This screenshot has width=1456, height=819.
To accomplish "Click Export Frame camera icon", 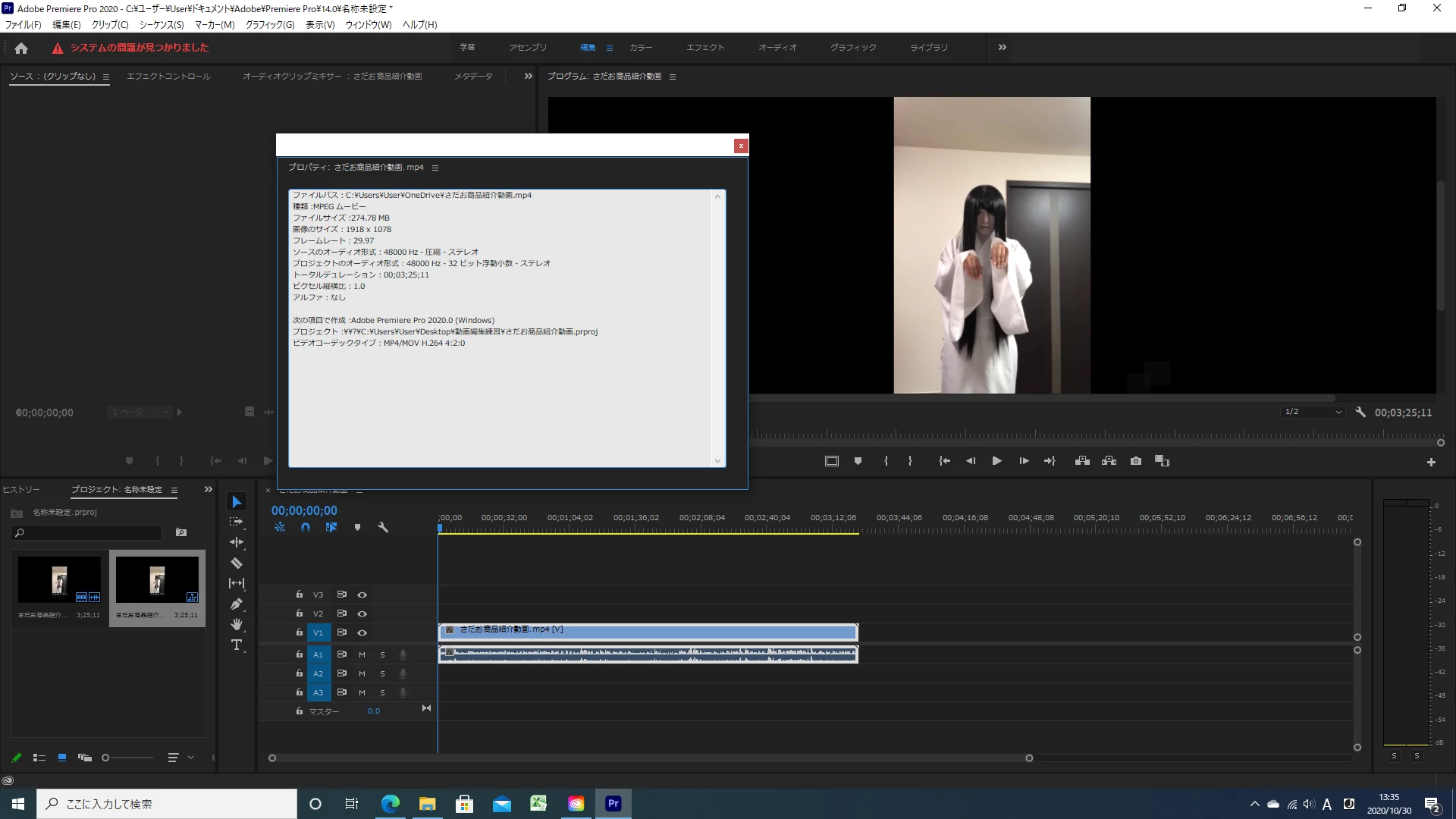I will [x=1135, y=461].
